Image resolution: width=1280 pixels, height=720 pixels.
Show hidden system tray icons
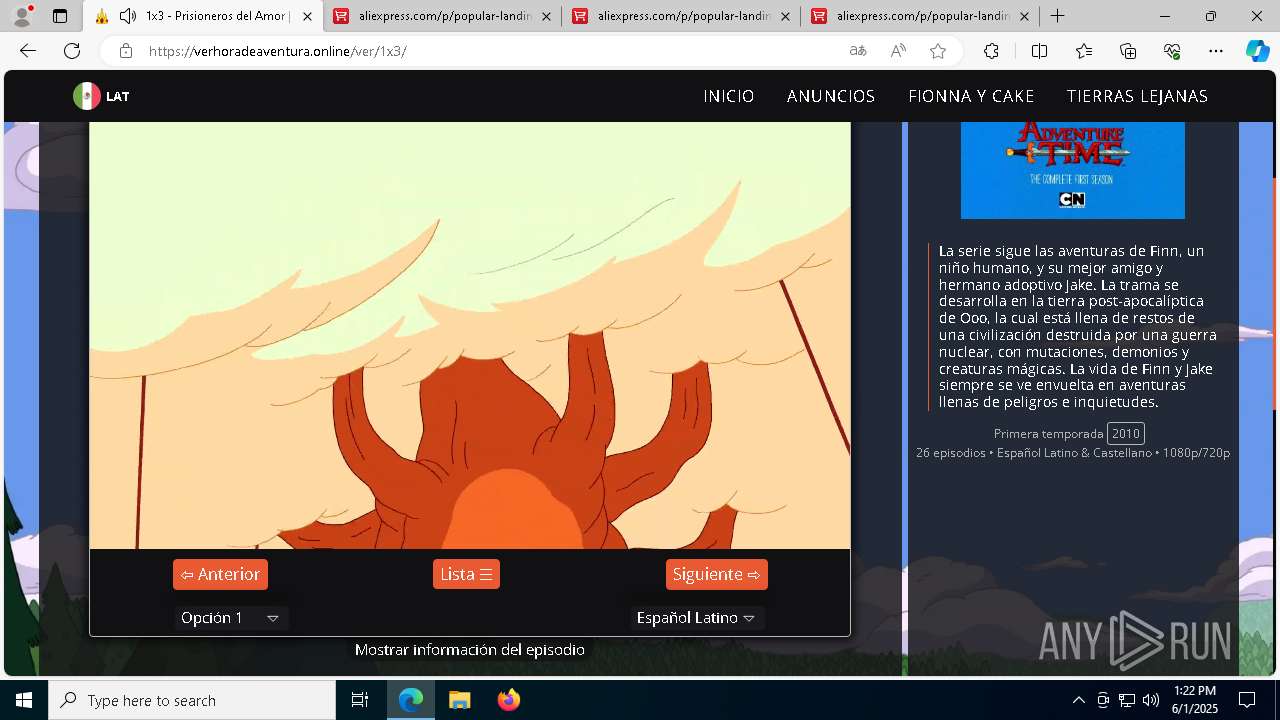[1078, 700]
